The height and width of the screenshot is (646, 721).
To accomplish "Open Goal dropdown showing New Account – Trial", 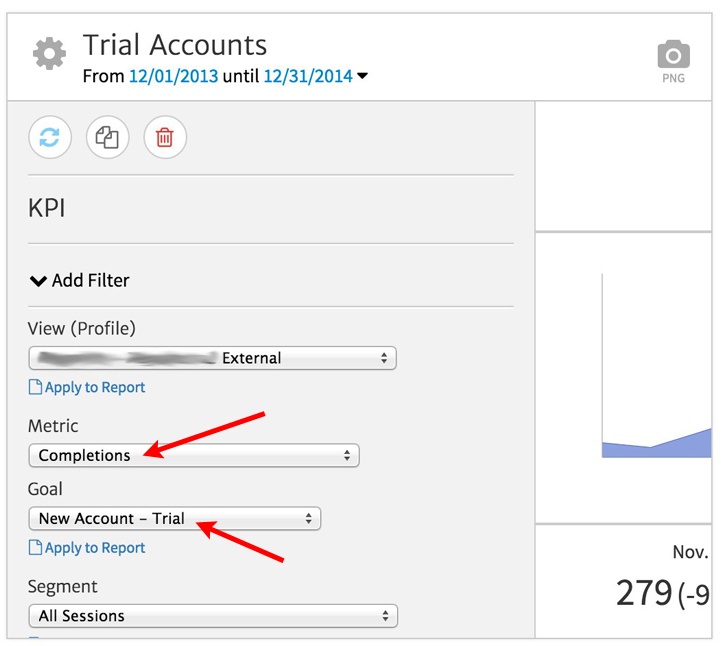I will 174,518.
